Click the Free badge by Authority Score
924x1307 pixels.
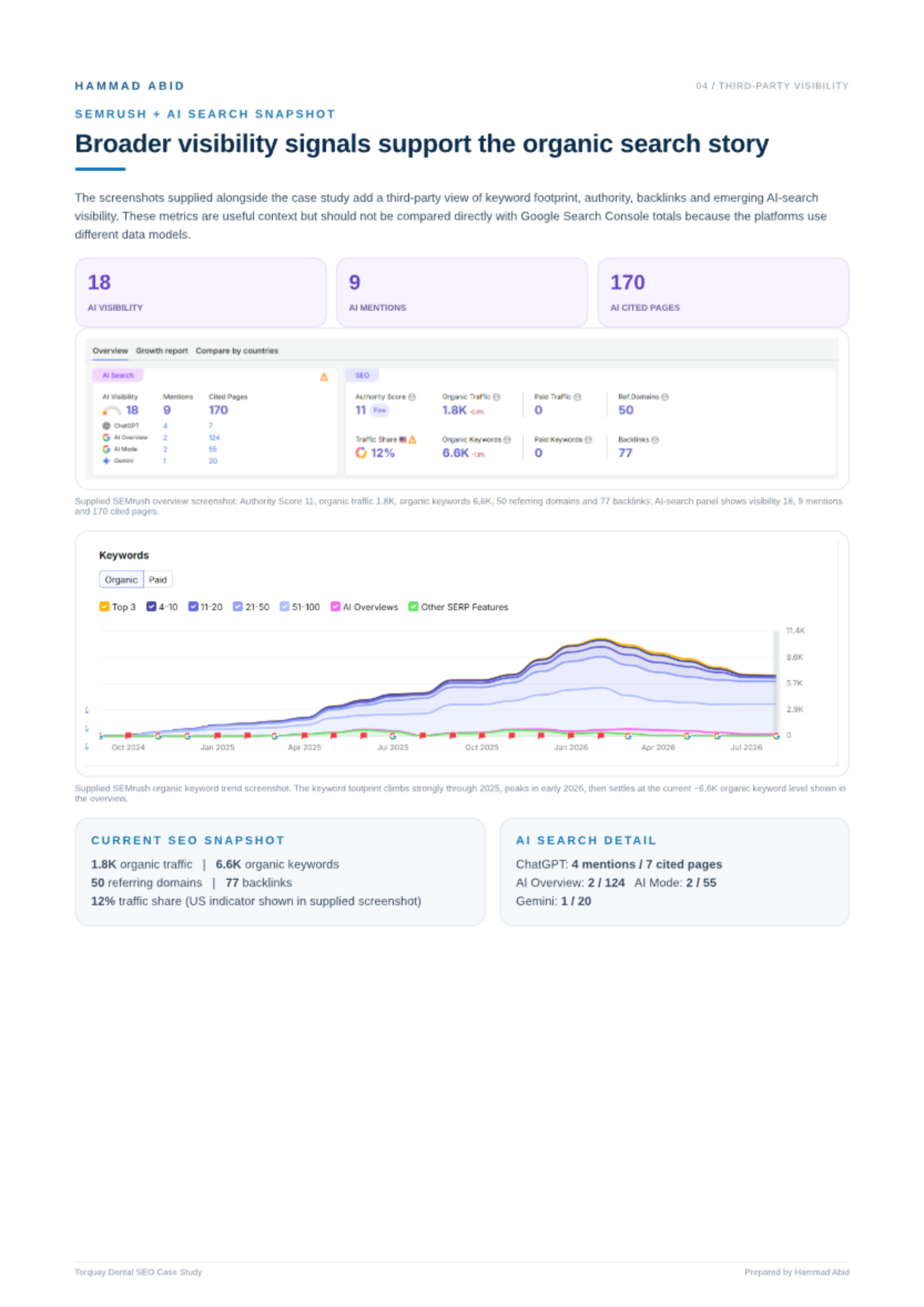click(x=379, y=411)
